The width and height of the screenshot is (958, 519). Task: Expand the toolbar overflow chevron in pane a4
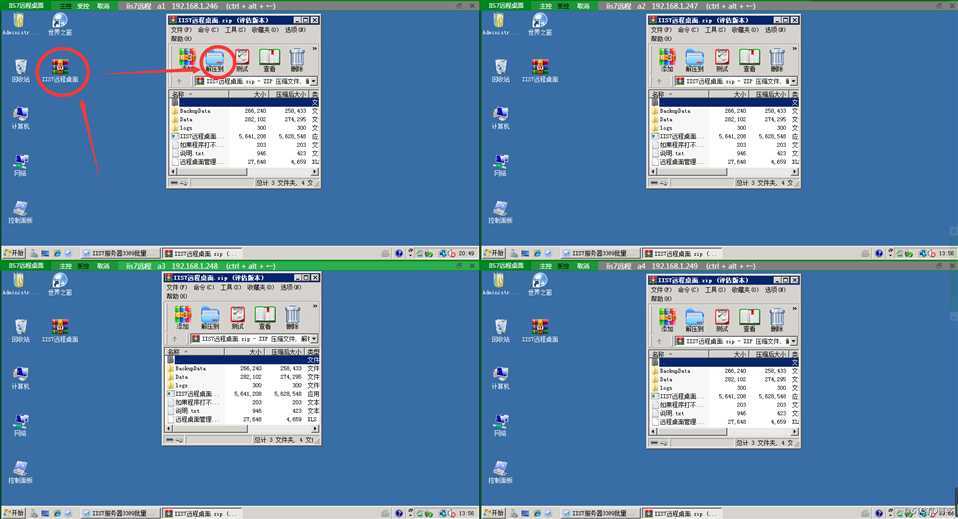795,309
